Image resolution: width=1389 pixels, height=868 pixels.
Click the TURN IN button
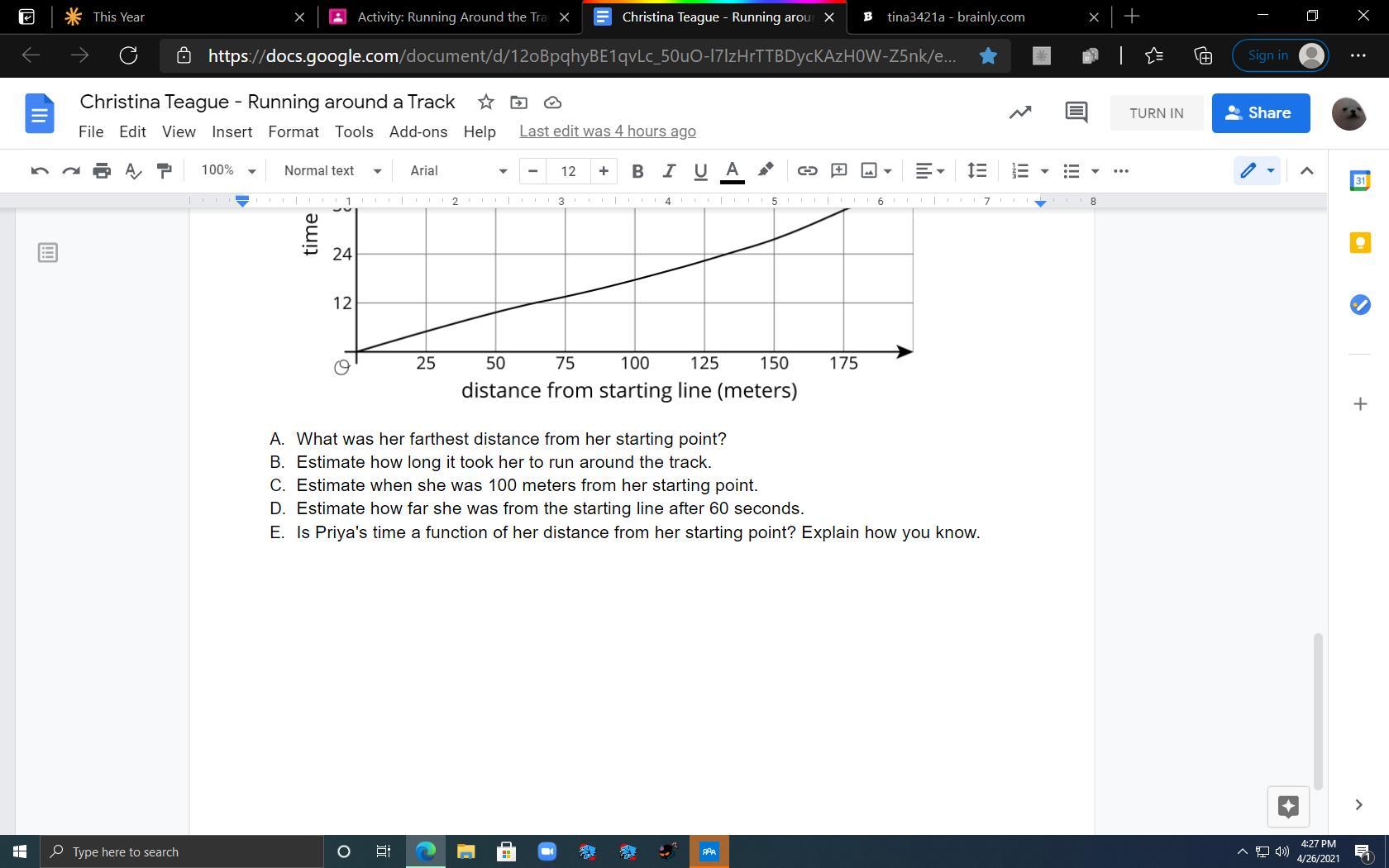point(1156,113)
